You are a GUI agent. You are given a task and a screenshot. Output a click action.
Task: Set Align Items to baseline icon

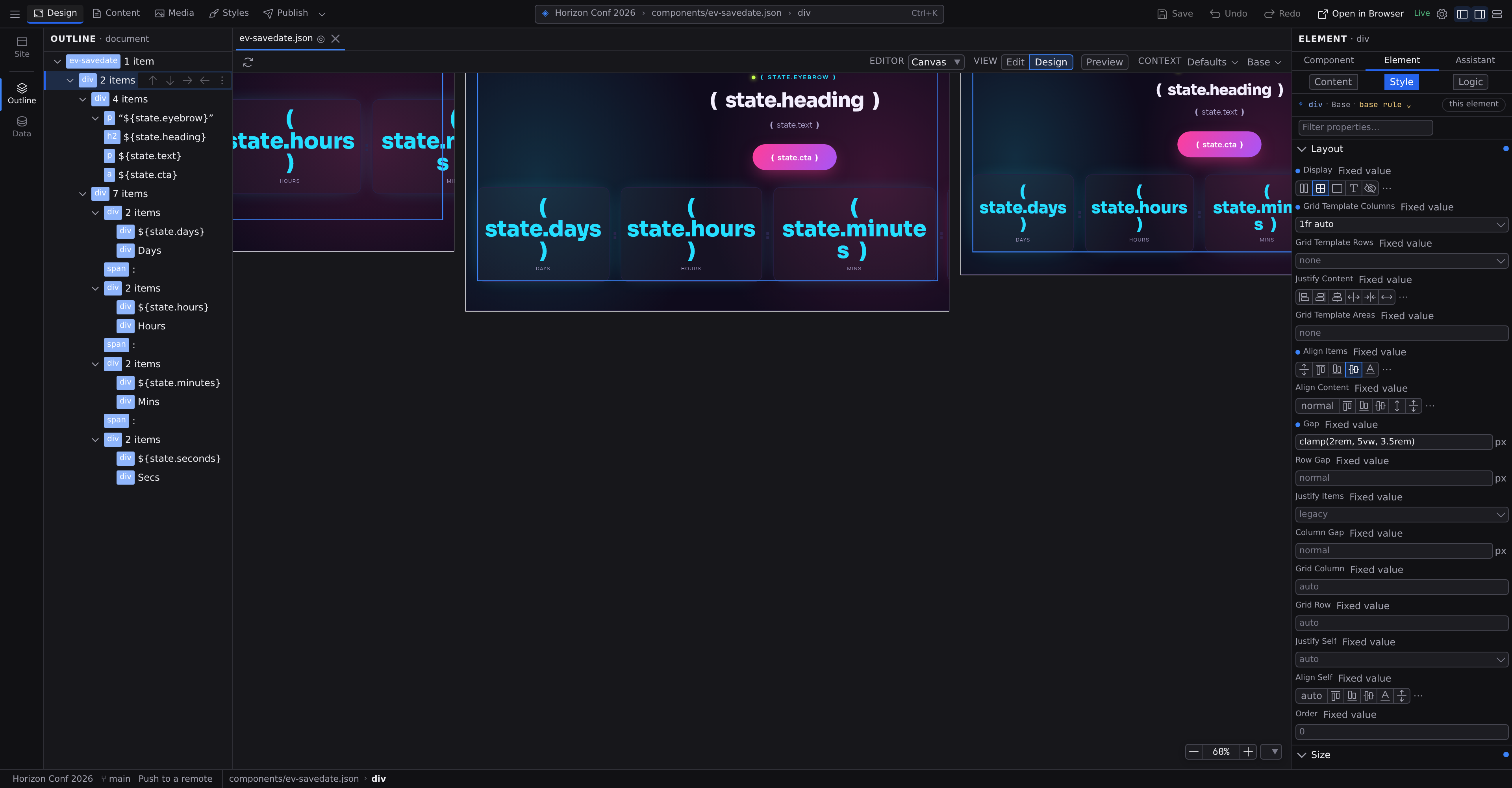(x=1370, y=369)
